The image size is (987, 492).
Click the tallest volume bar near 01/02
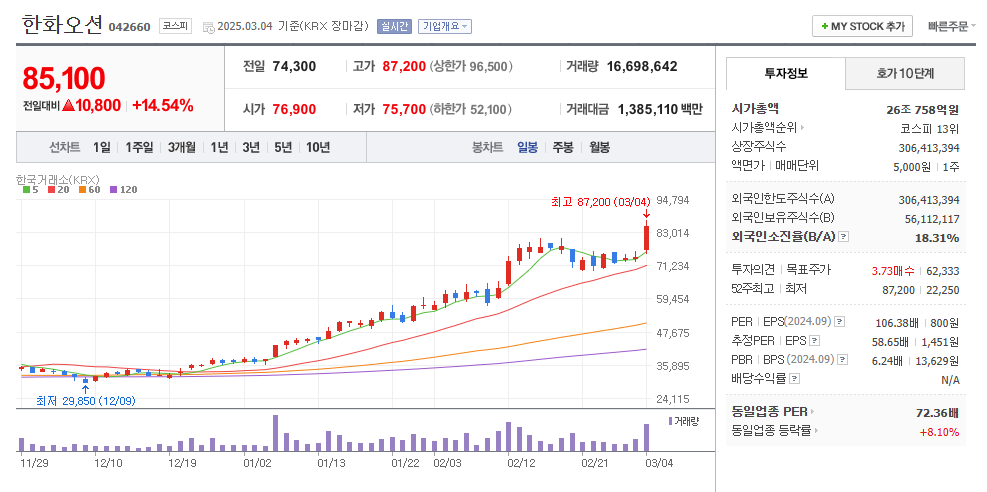[275, 433]
